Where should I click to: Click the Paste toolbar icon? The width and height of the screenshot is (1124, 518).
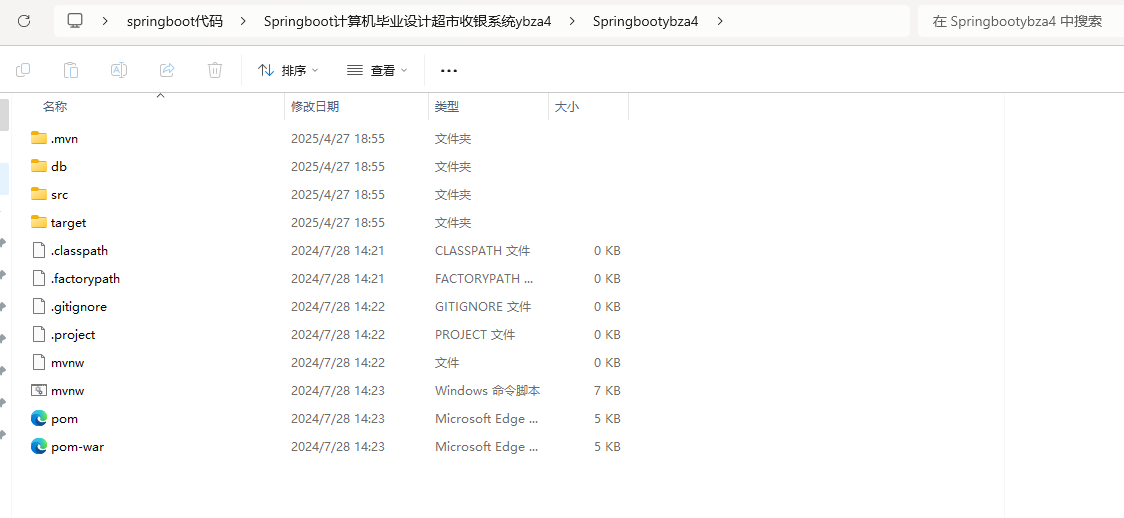pos(71,69)
